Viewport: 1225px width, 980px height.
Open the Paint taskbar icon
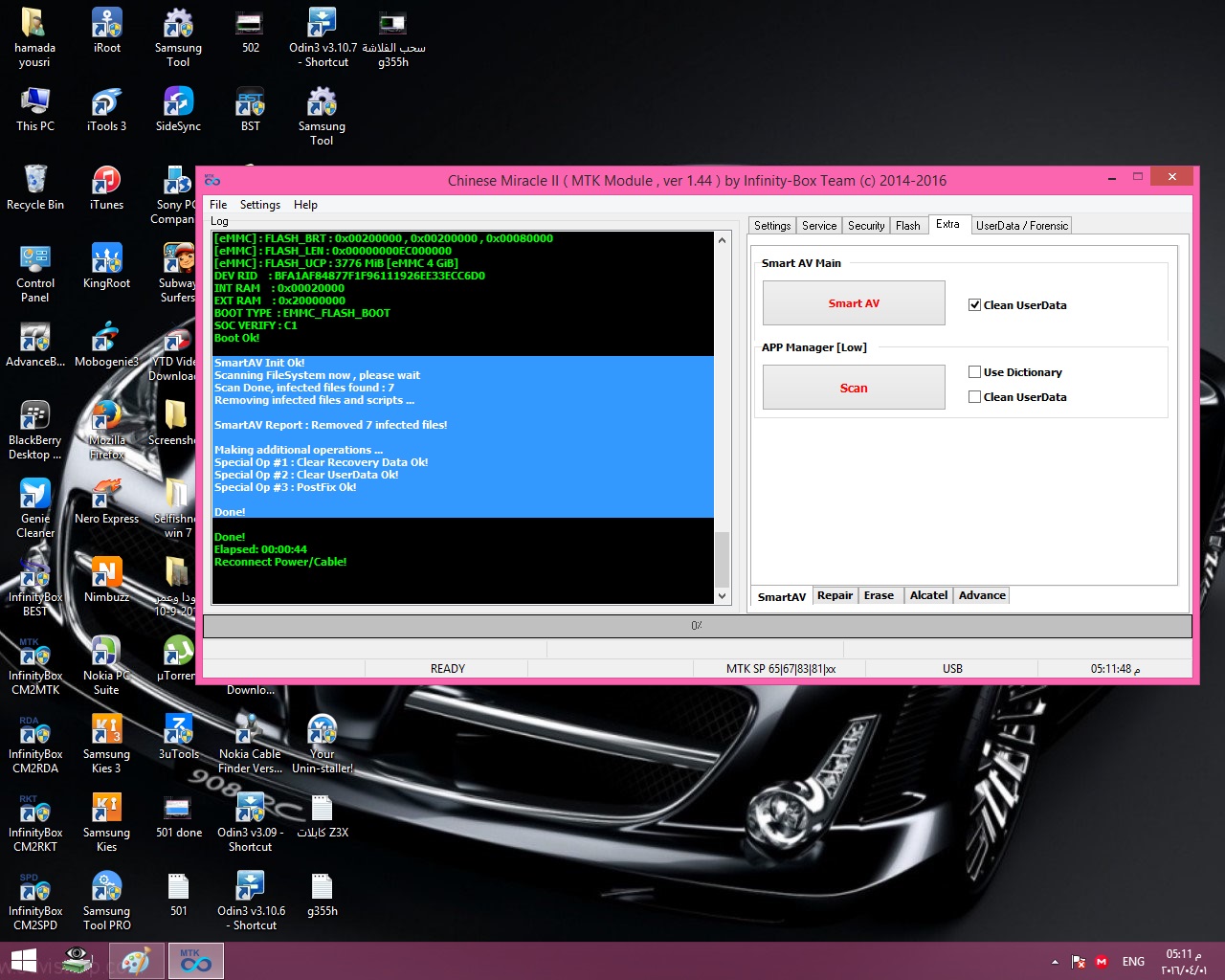coord(136,961)
